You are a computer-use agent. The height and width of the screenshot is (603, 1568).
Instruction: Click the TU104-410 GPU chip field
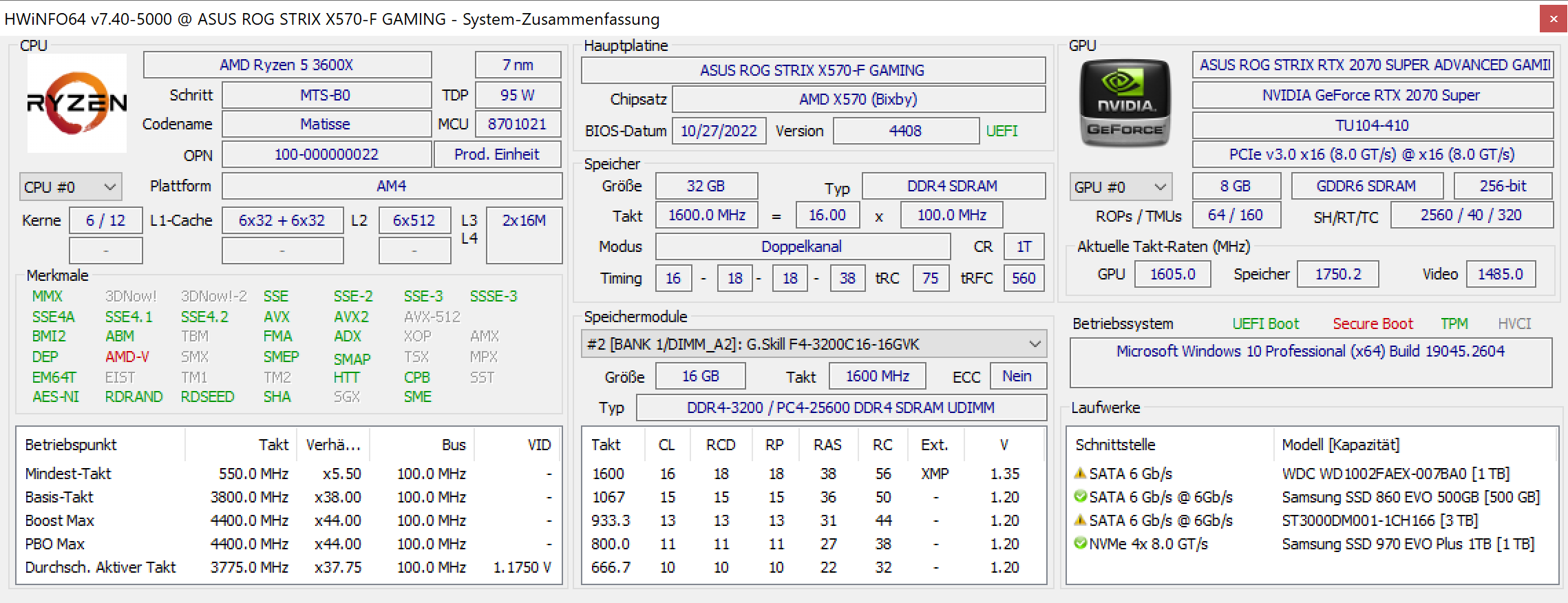click(x=1373, y=125)
